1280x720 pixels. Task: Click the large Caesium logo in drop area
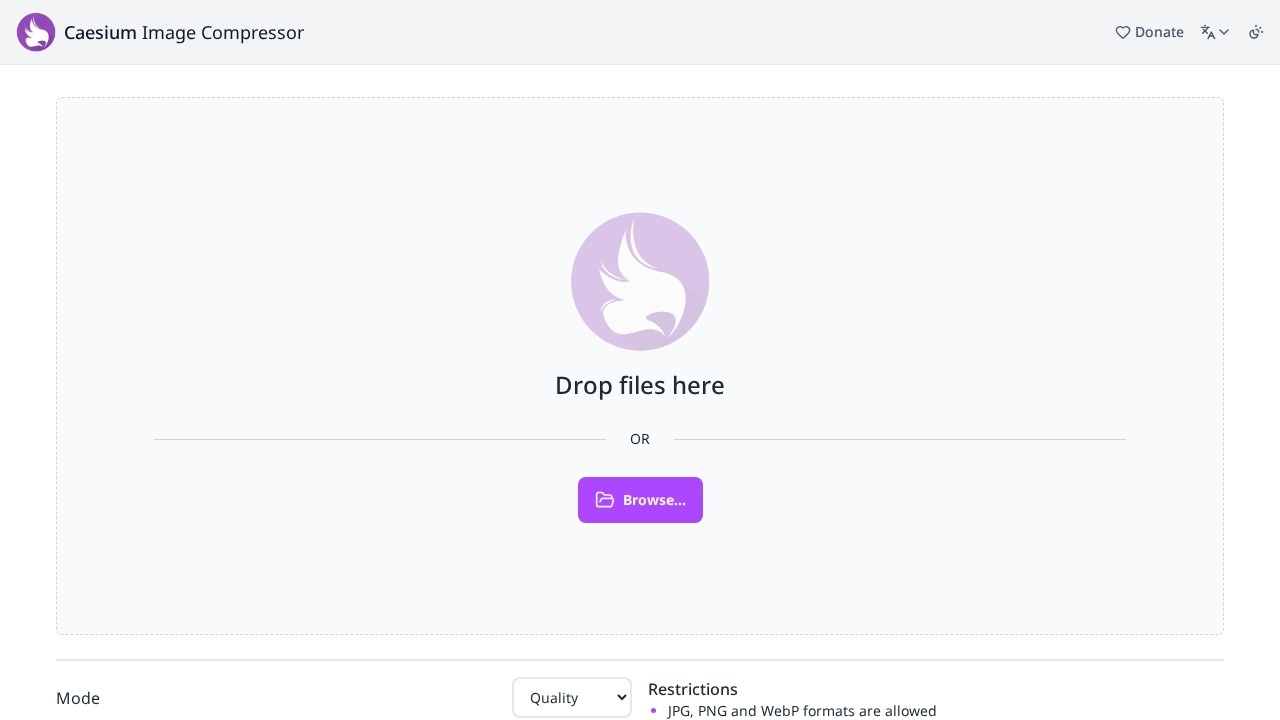click(x=640, y=281)
